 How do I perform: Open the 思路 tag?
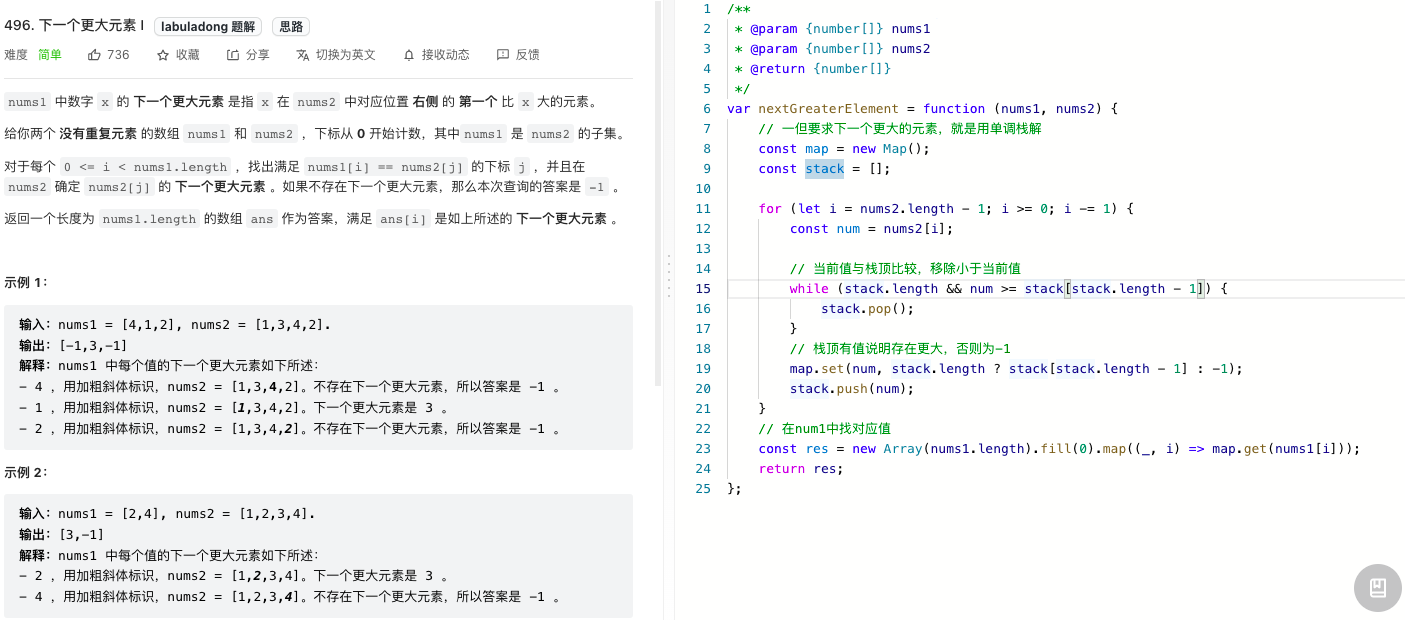click(290, 27)
